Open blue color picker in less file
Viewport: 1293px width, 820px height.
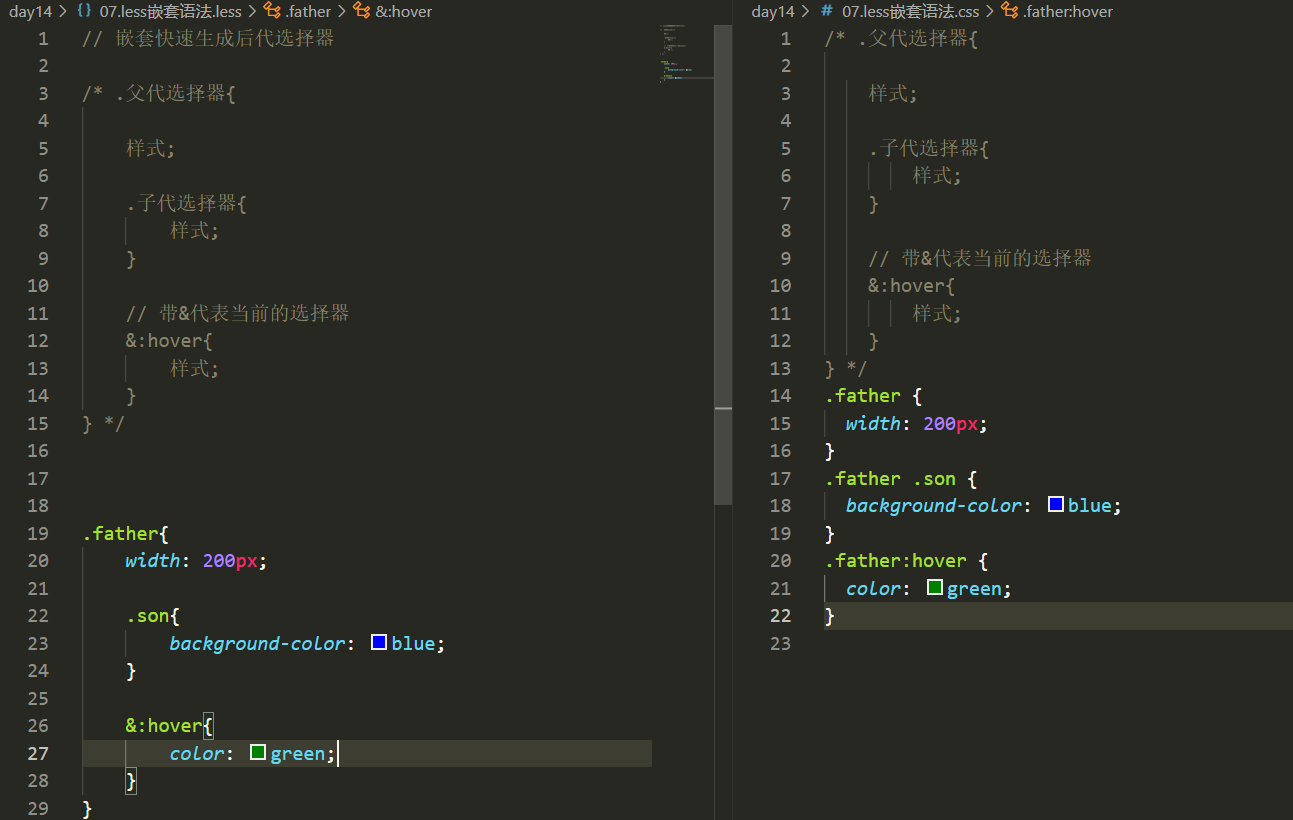[x=379, y=642]
